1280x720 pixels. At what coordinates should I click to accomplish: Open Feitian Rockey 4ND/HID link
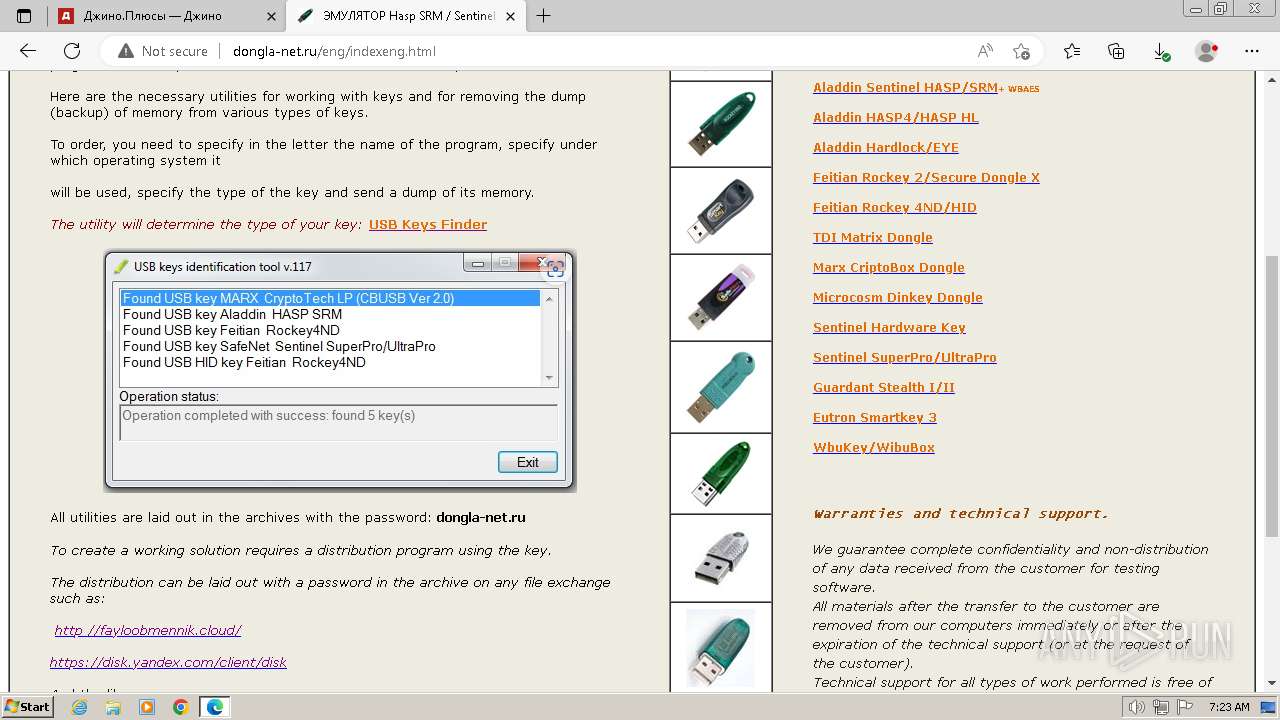click(x=895, y=208)
